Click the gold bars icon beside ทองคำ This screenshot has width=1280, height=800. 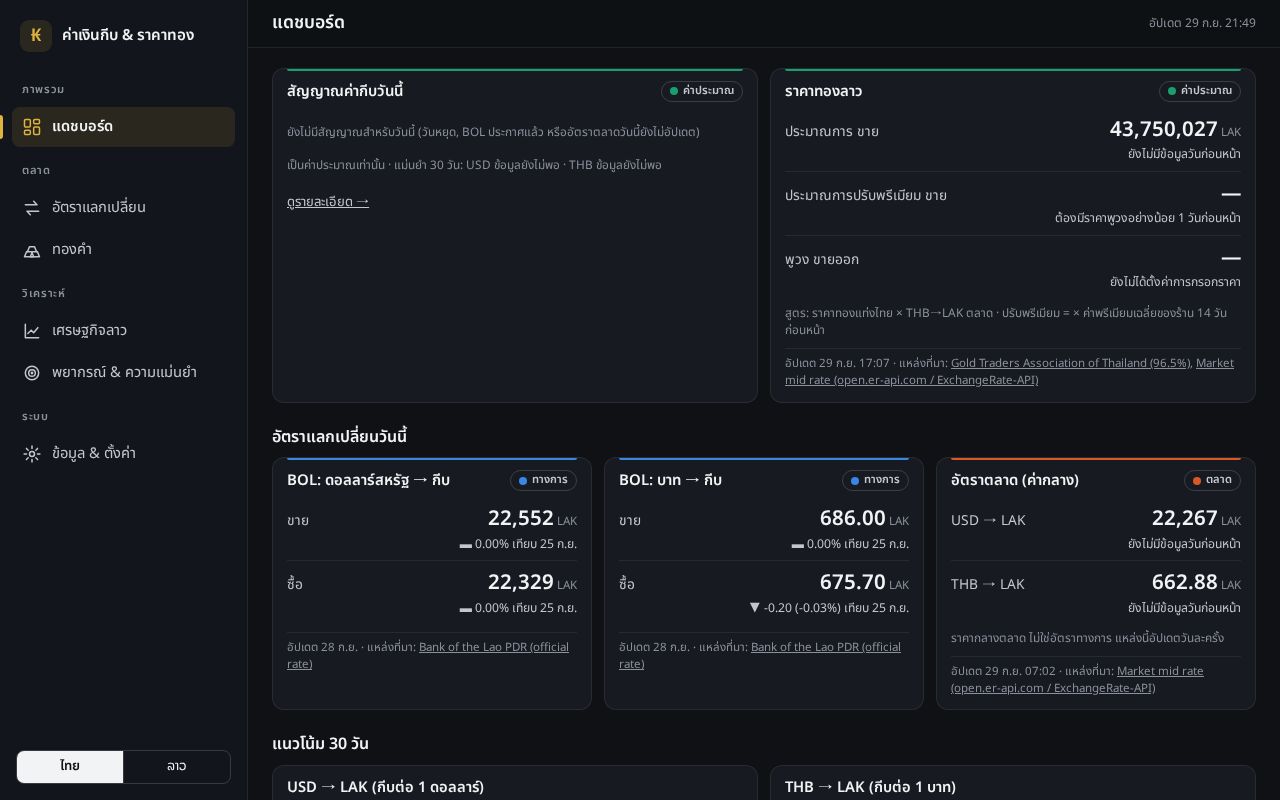tap(32, 250)
